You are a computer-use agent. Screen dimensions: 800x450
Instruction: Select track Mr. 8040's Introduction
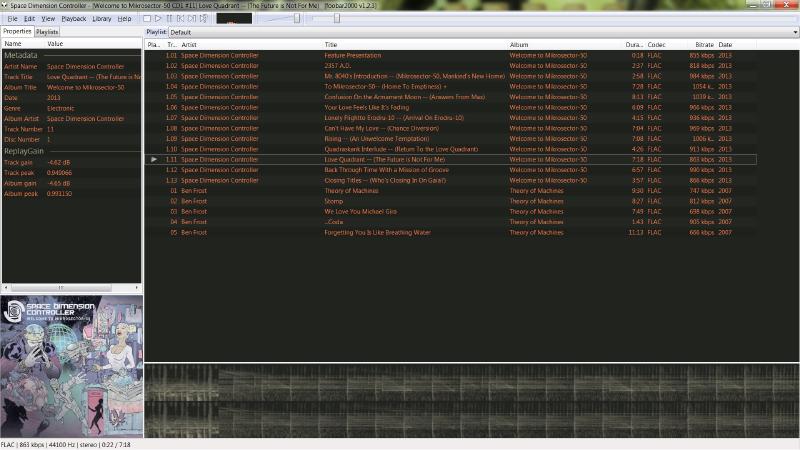[x=451, y=77]
